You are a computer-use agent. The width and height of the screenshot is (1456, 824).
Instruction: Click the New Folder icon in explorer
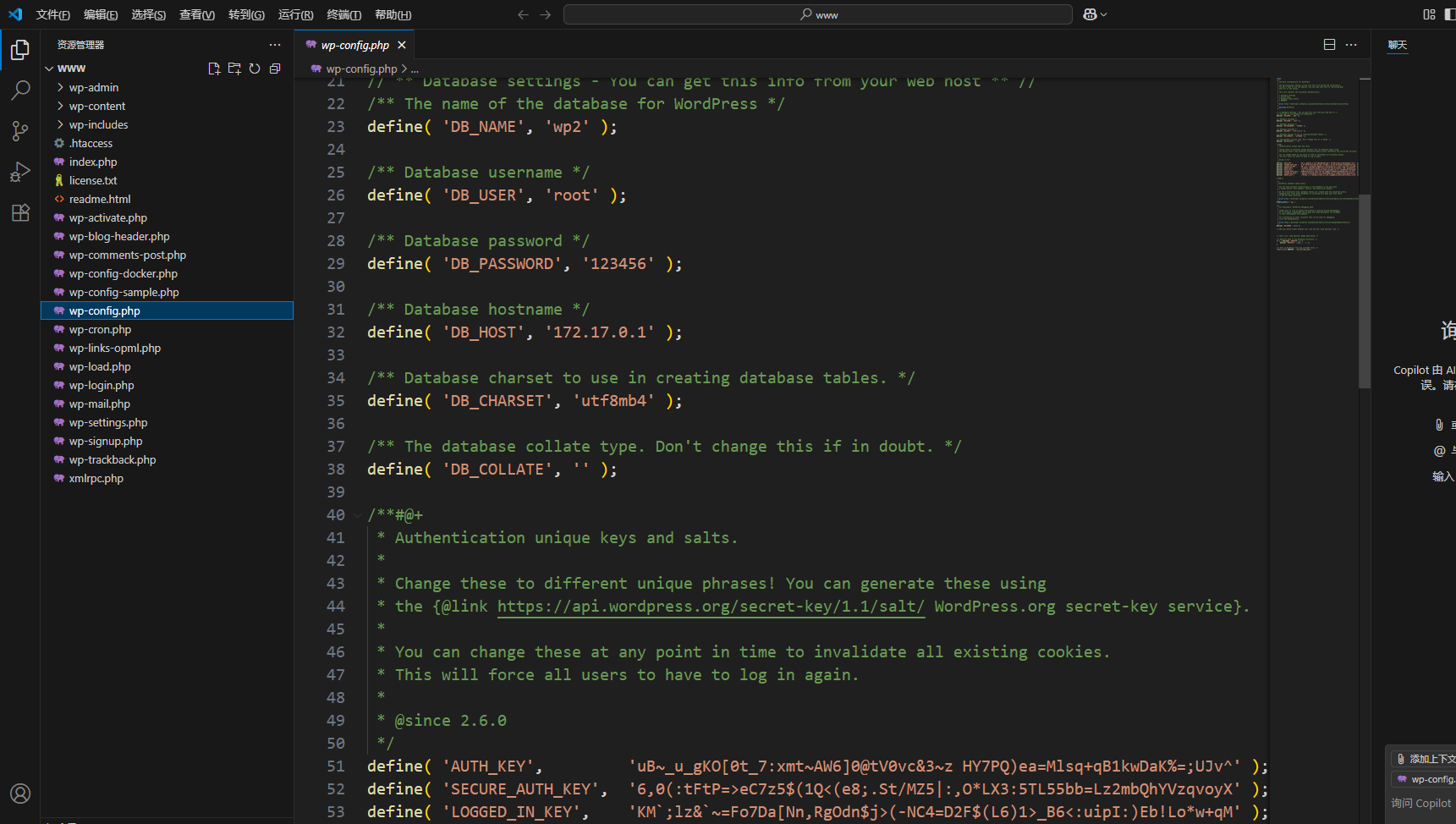(x=234, y=69)
